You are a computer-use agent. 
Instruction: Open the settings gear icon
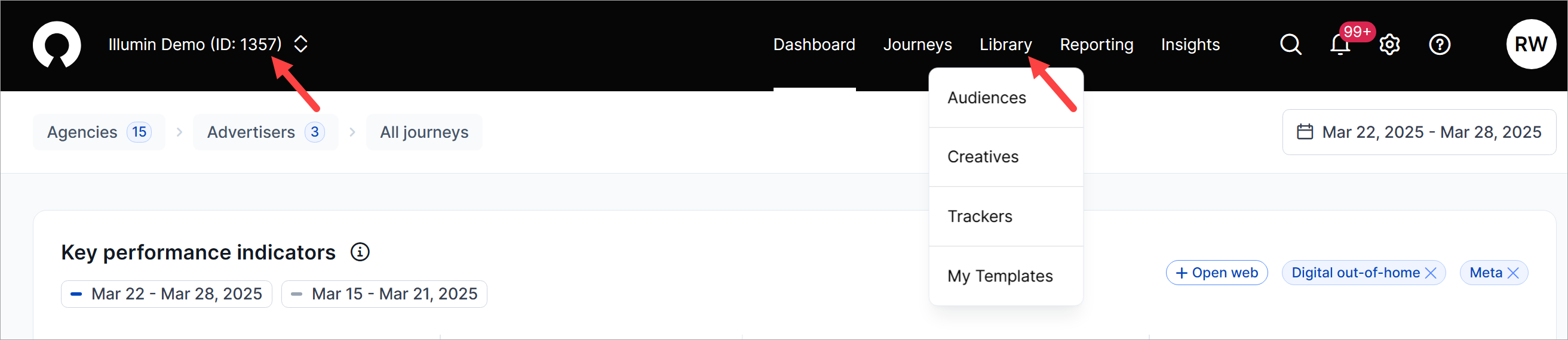point(1389,45)
